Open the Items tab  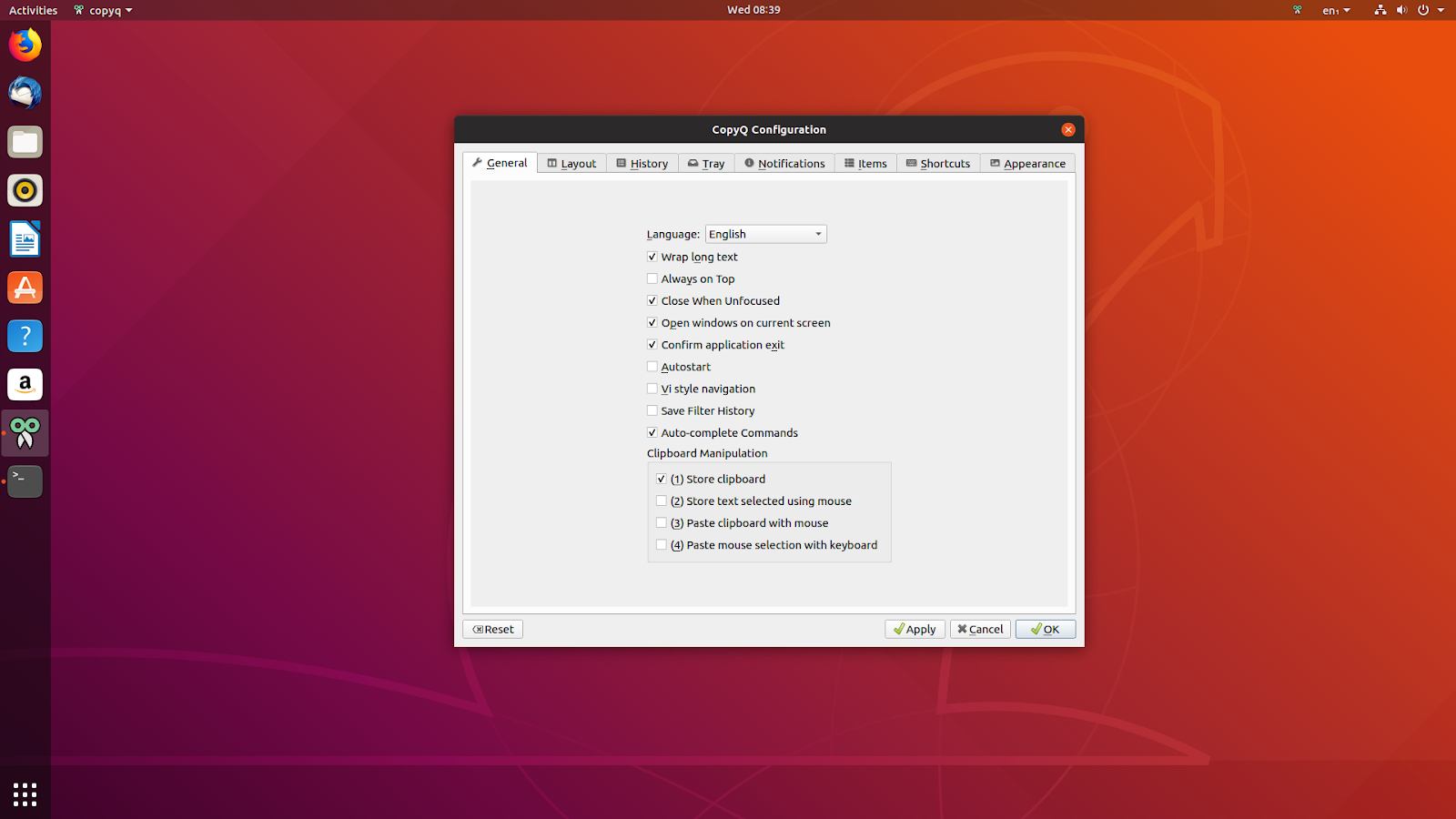tap(865, 163)
